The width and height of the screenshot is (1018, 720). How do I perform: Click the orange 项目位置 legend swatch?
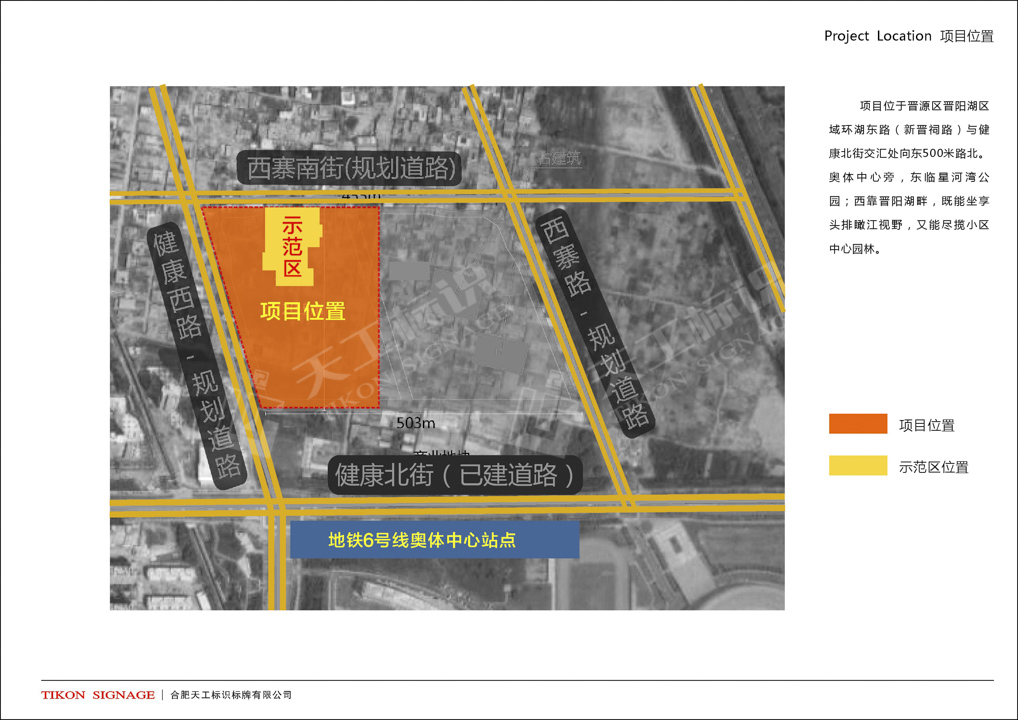(x=857, y=424)
